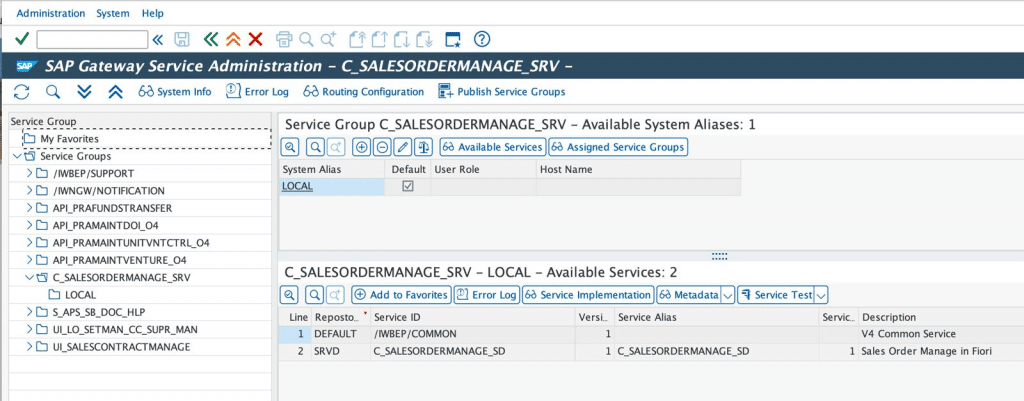Click the Help question mark icon
This screenshot has height=401, width=1024.
(481, 39)
